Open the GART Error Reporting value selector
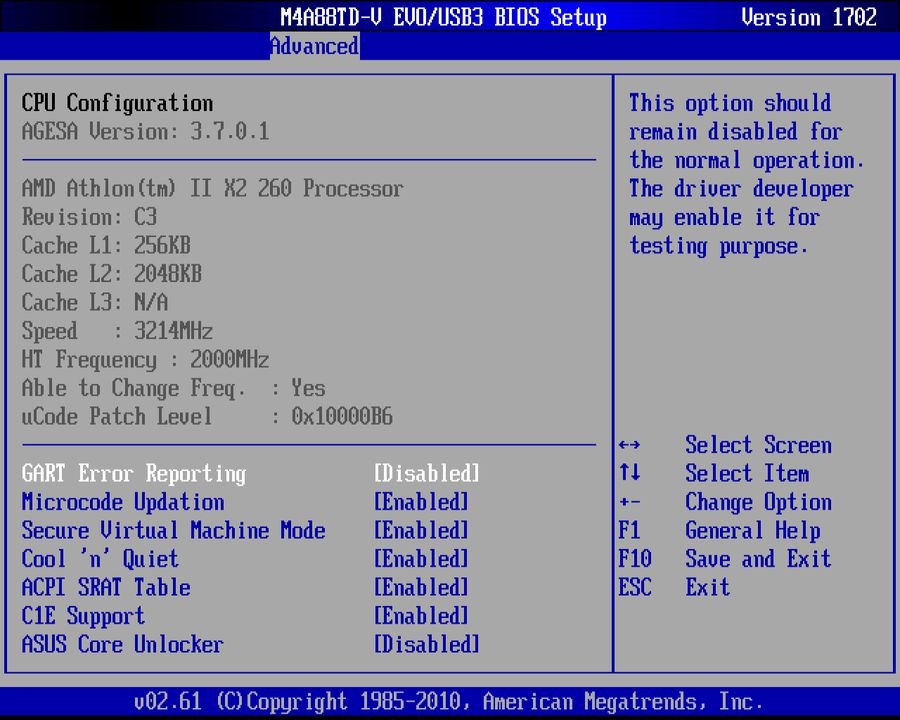Image resolution: width=900 pixels, height=720 pixels. pos(426,473)
